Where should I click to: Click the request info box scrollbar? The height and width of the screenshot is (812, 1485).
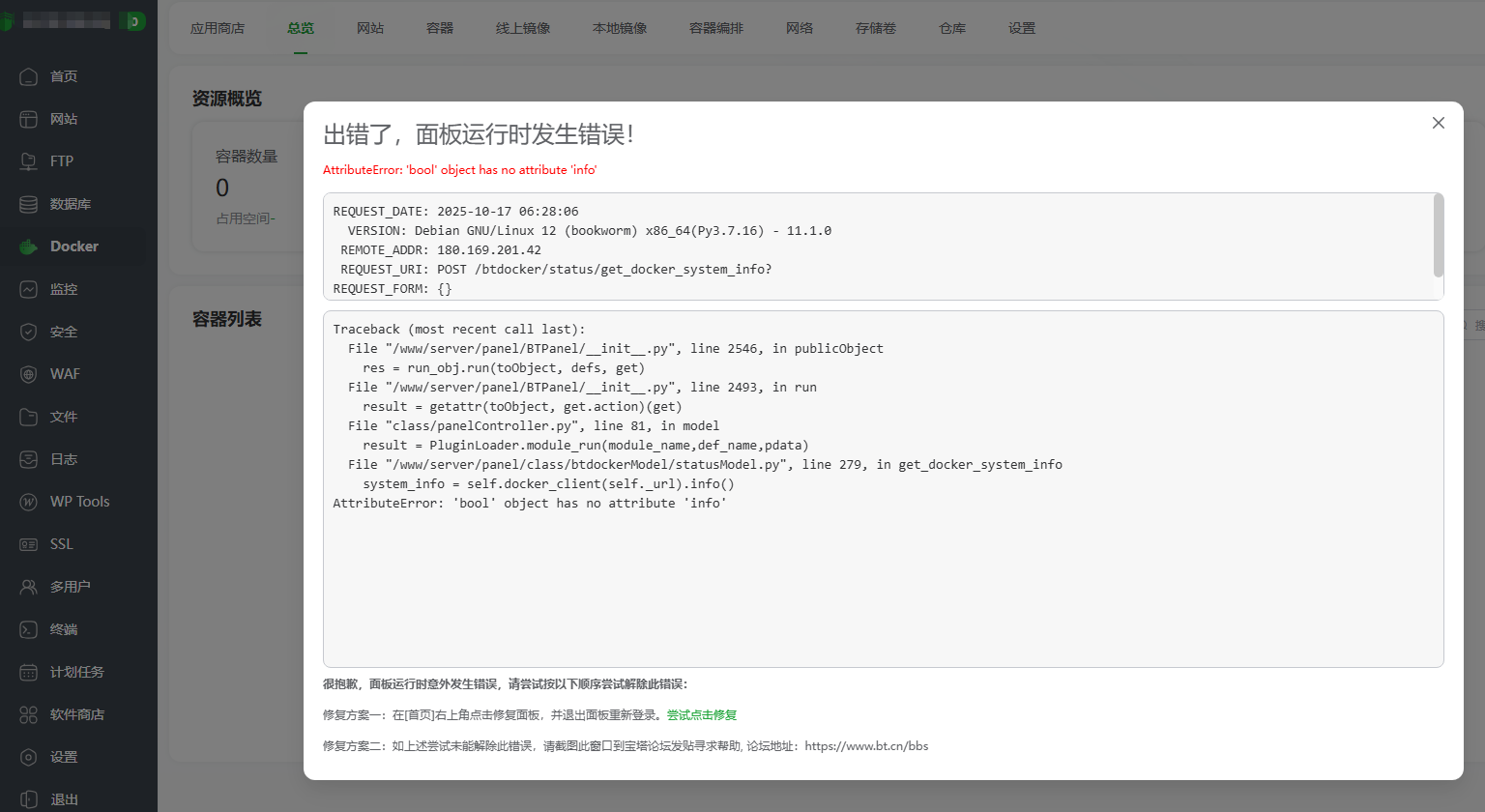click(1438, 236)
